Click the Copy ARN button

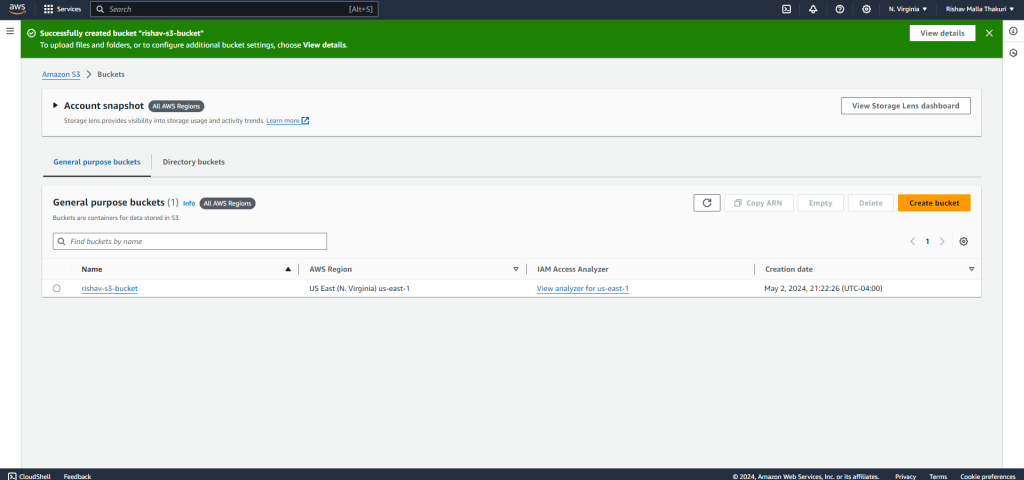[x=759, y=203]
